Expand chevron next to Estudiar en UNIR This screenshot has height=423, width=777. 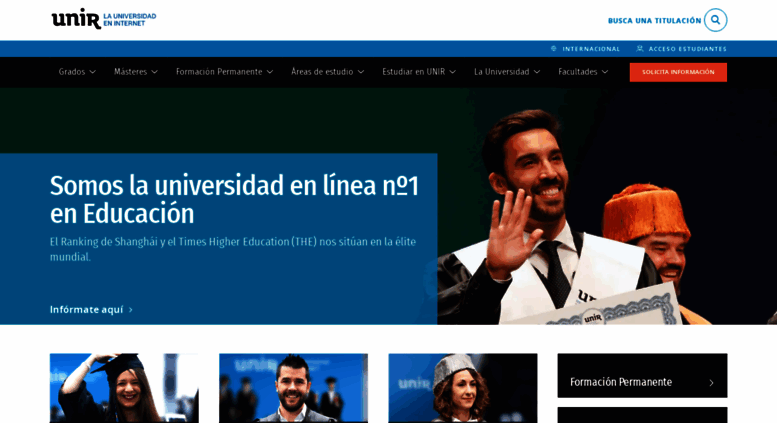(x=452, y=72)
